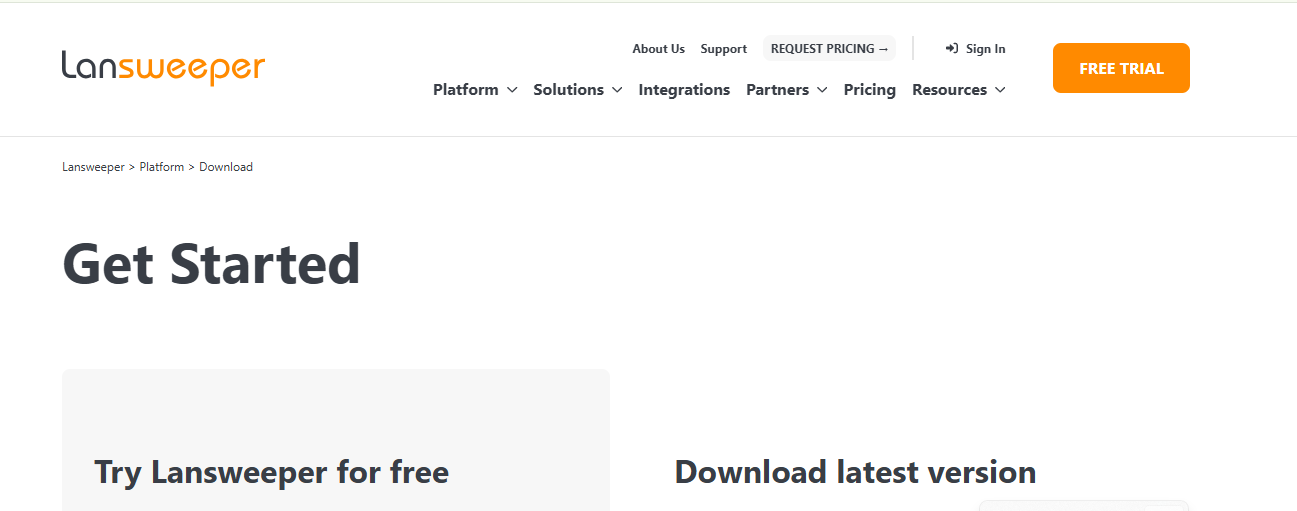
Task: Click Download in the breadcrumb trail
Action: (x=226, y=167)
